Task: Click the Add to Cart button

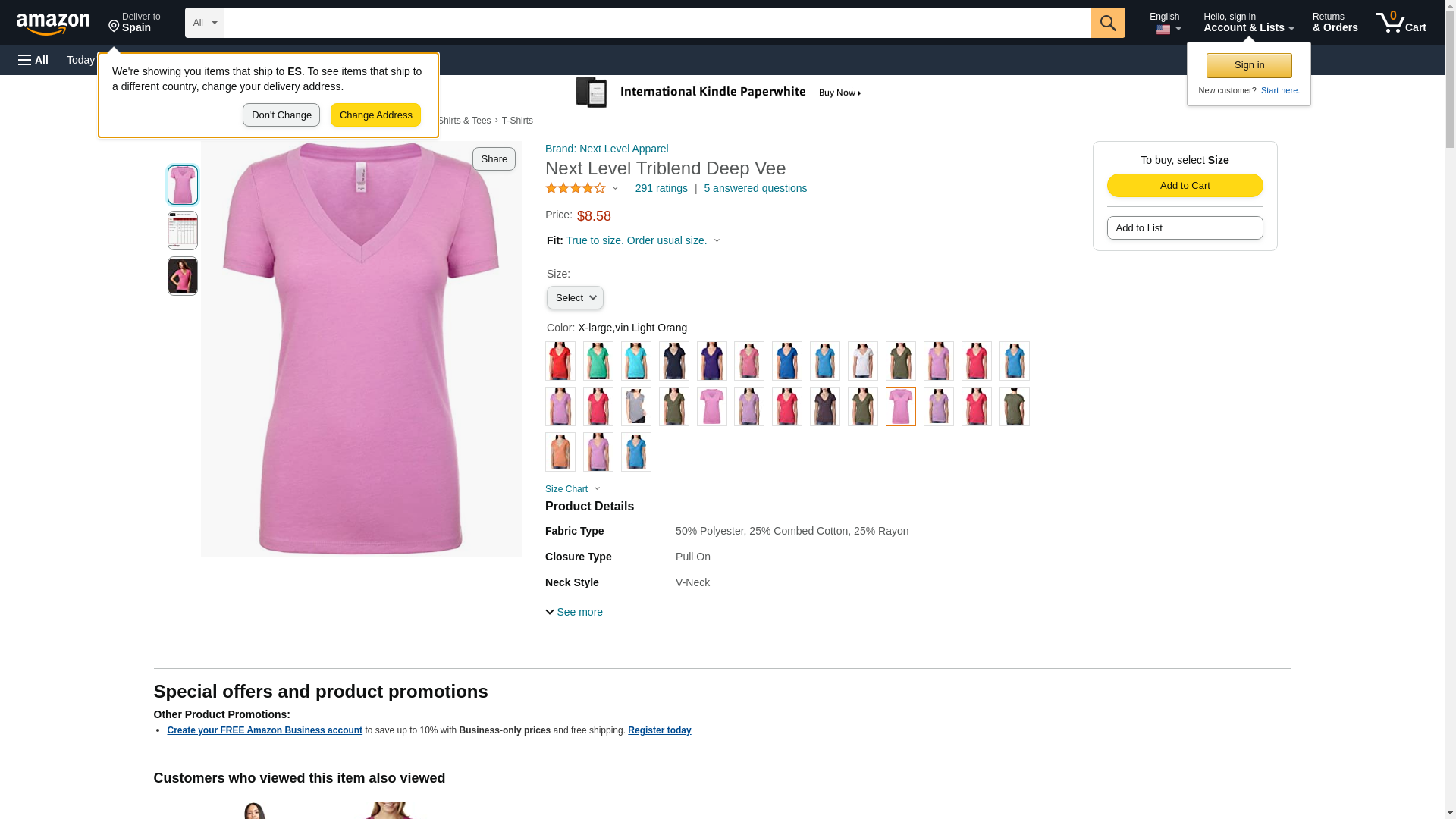Action: [1185, 186]
